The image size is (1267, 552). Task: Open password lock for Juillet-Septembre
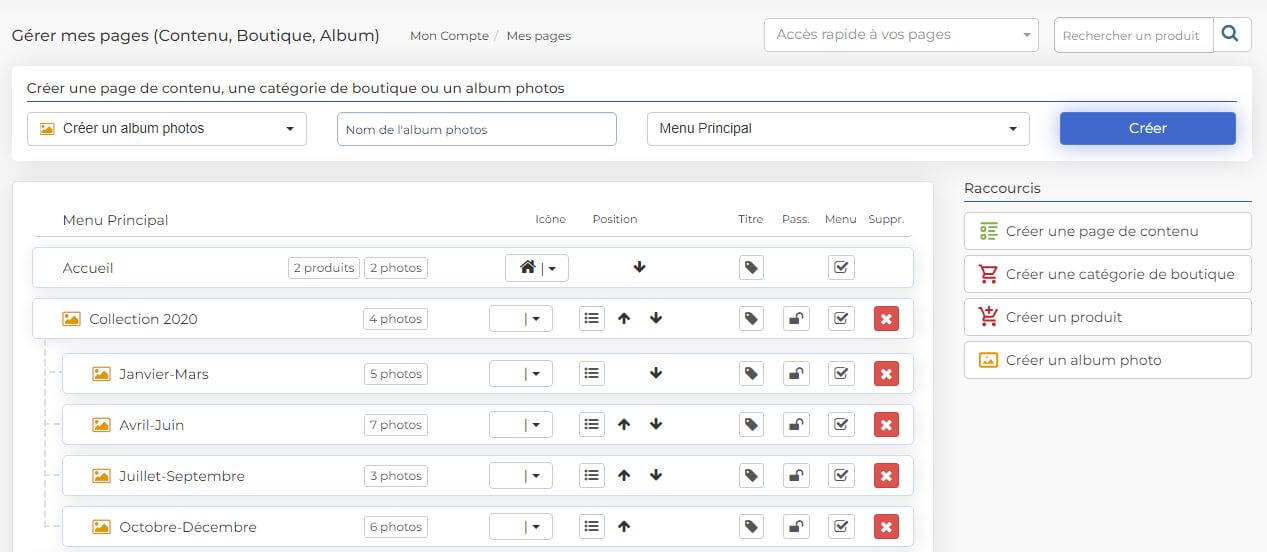click(x=796, y=476)
